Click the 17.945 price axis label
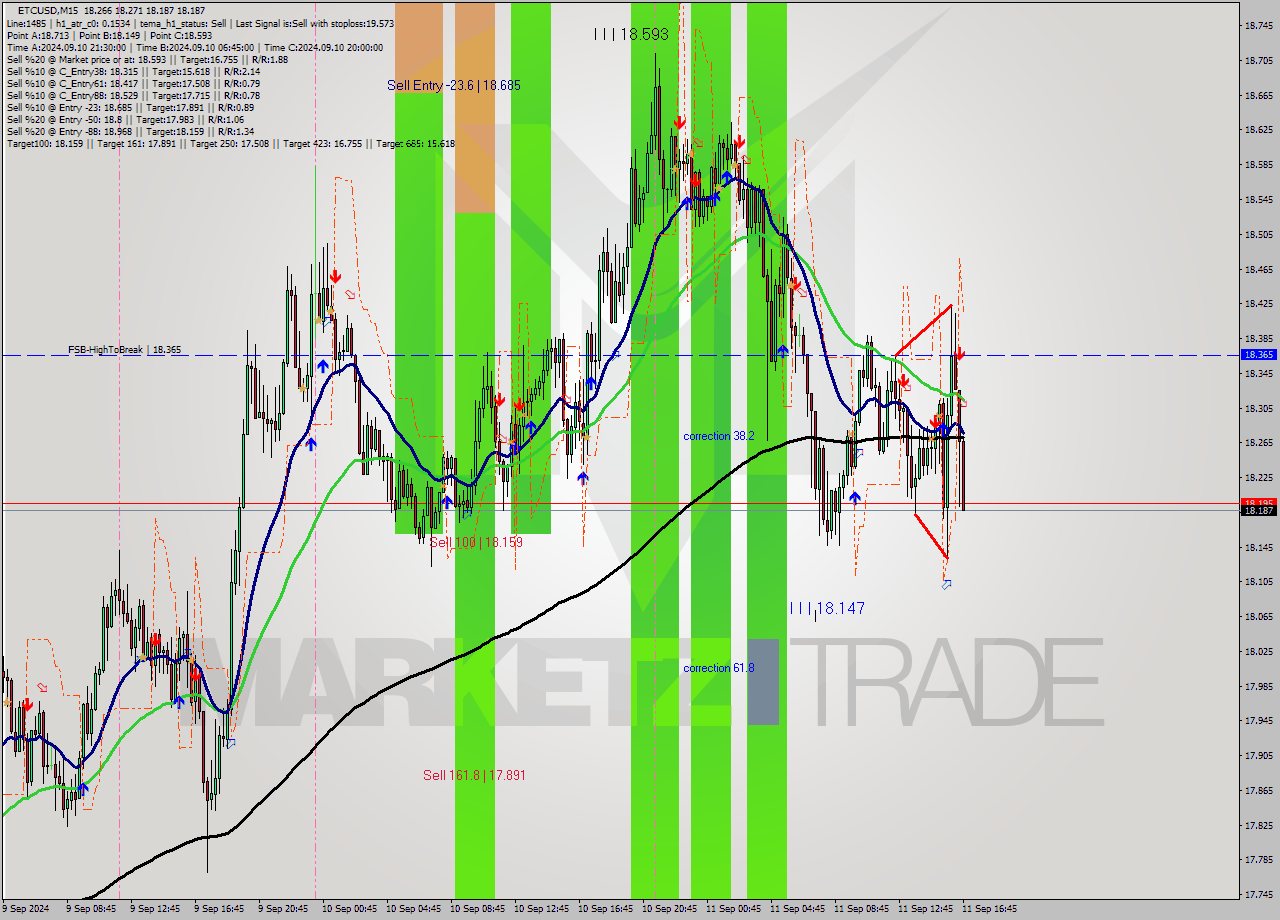1280x920 pixels. pyautogui.click(x=1258, y=721)
